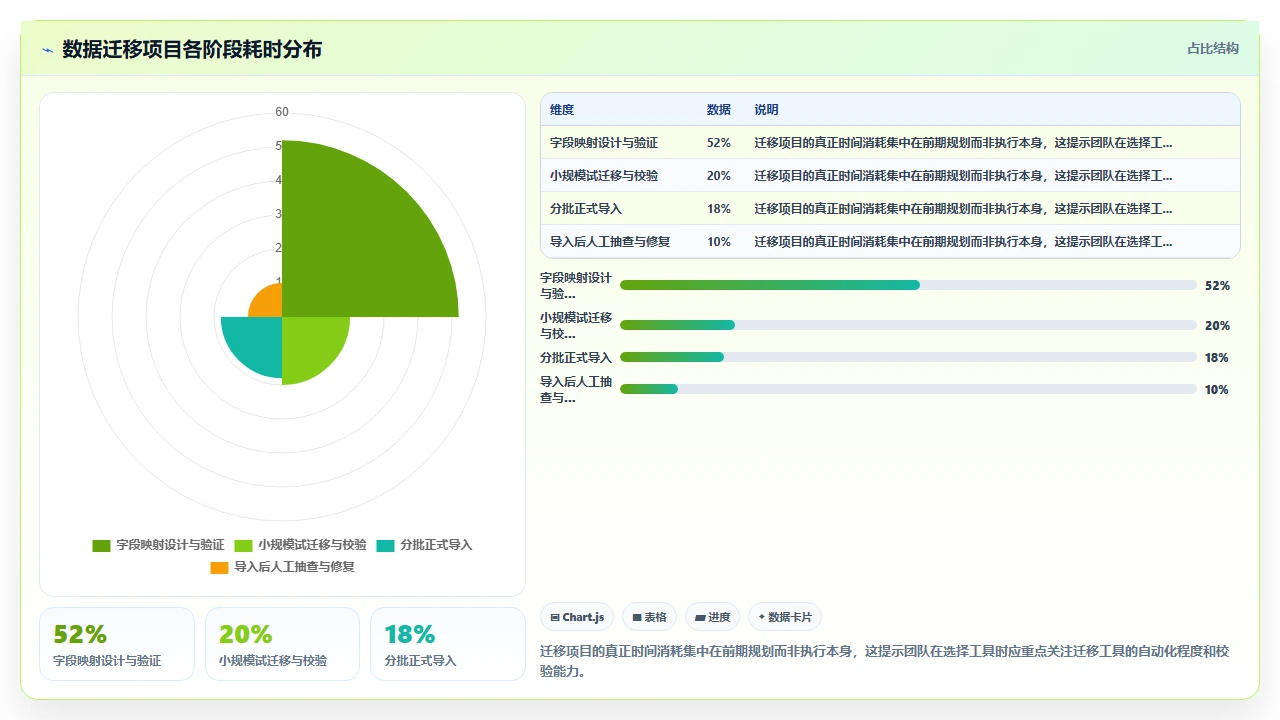Open the 52% 字段映射设计与验证 stat card
1280x720 pixels.
(117, 644)
